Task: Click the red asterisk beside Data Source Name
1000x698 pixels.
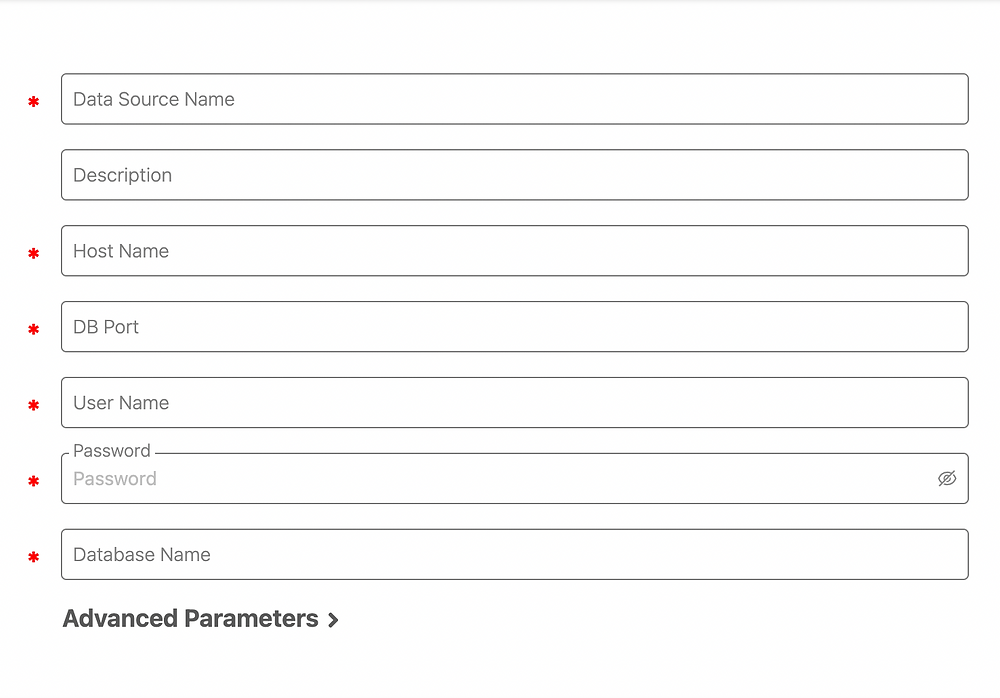Action: coord(34,102)
